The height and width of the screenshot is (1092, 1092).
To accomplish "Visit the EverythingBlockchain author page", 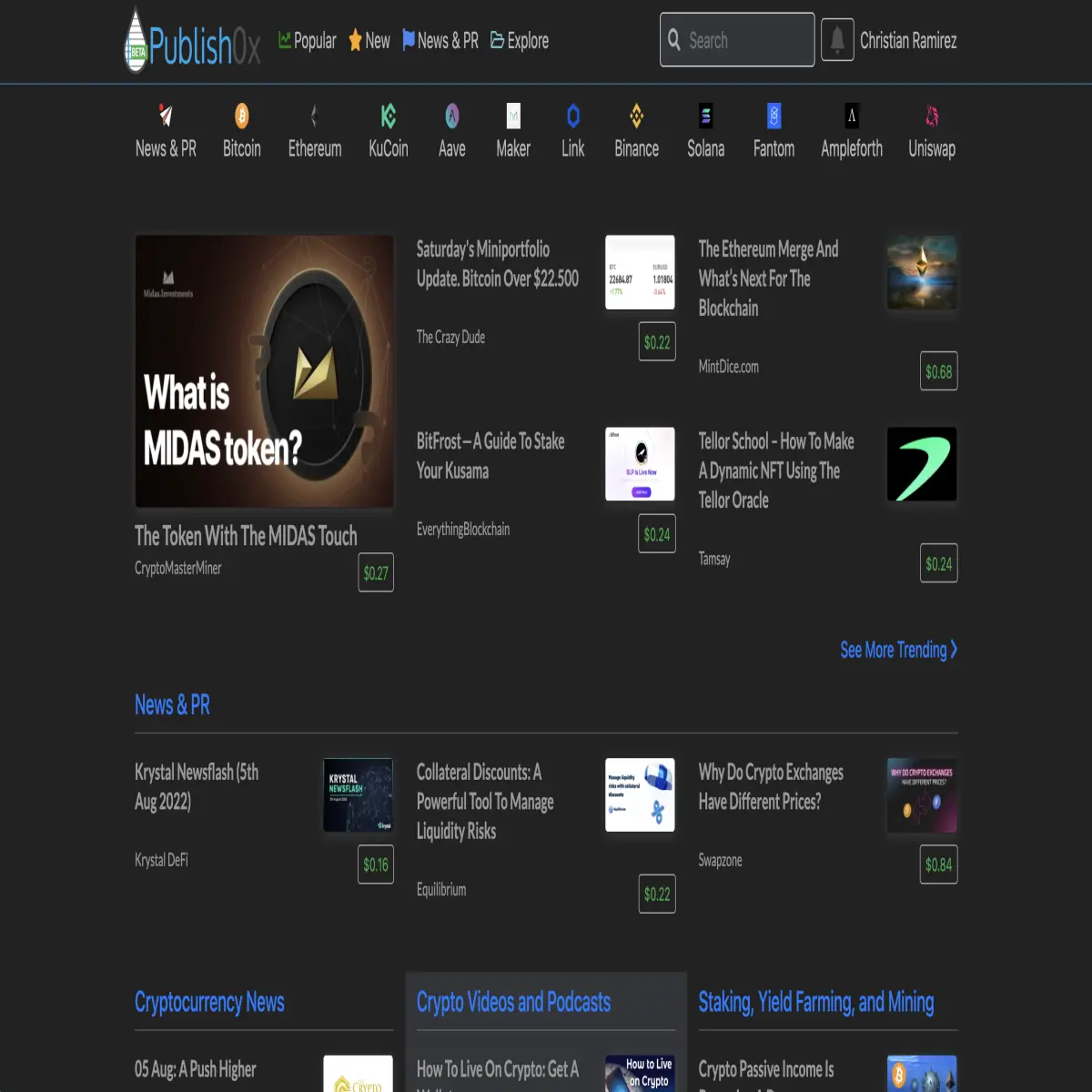I will click(463, 529).
